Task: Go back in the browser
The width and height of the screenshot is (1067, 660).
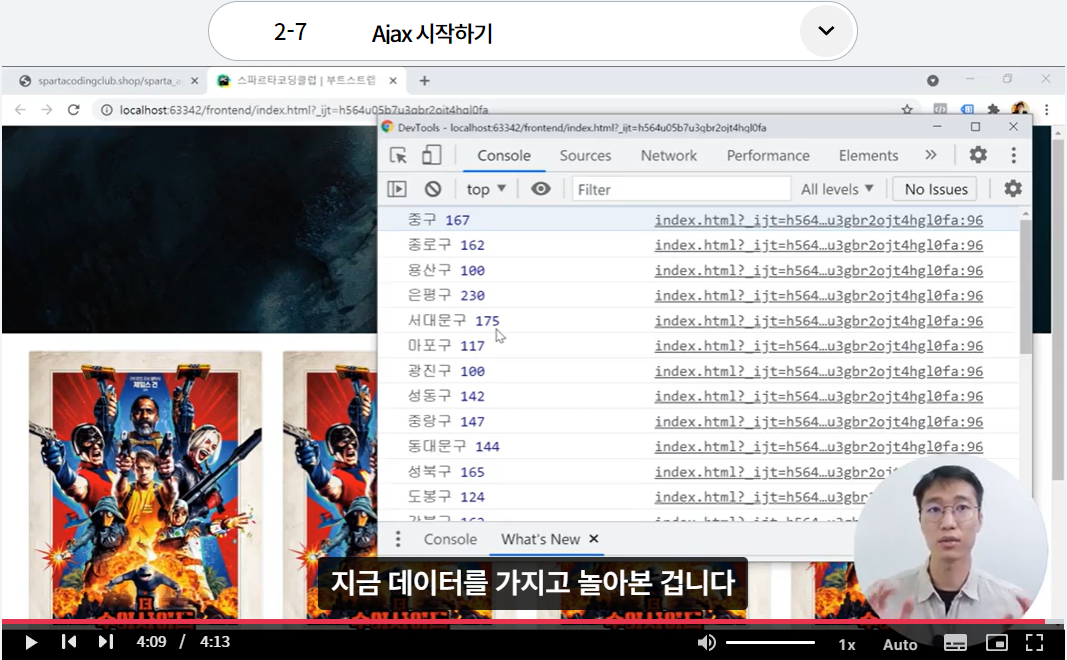Action: (x=20, y=110)
